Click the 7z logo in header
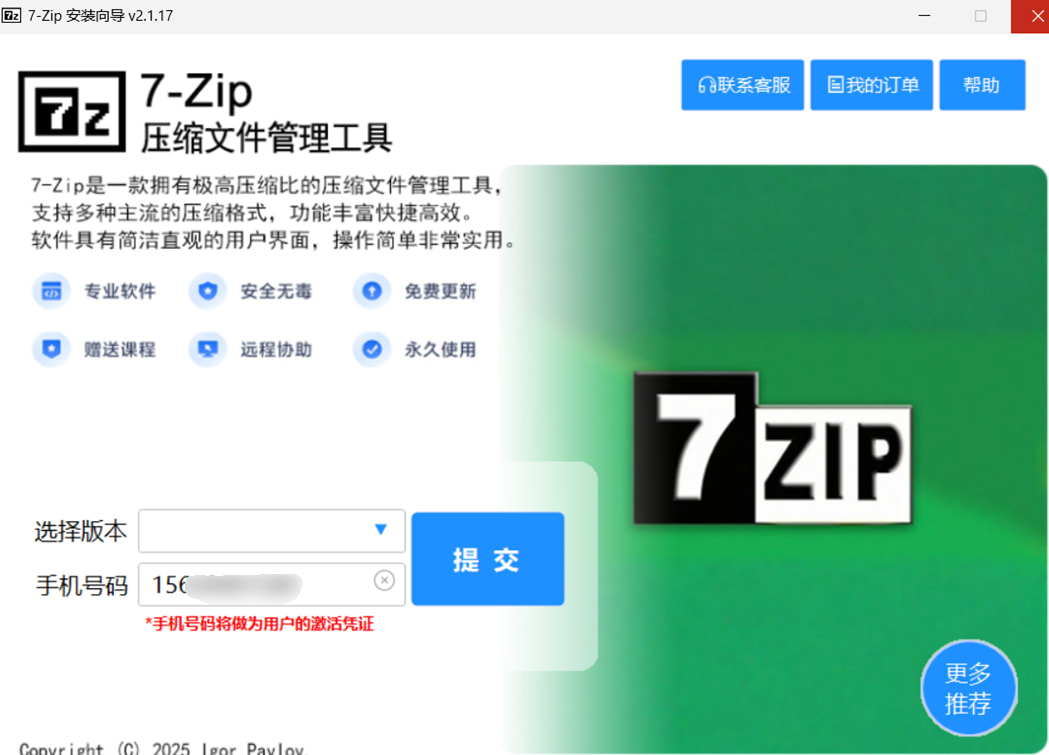The image size is (1049, 755). pyautogui.click(x=72, y=112)
